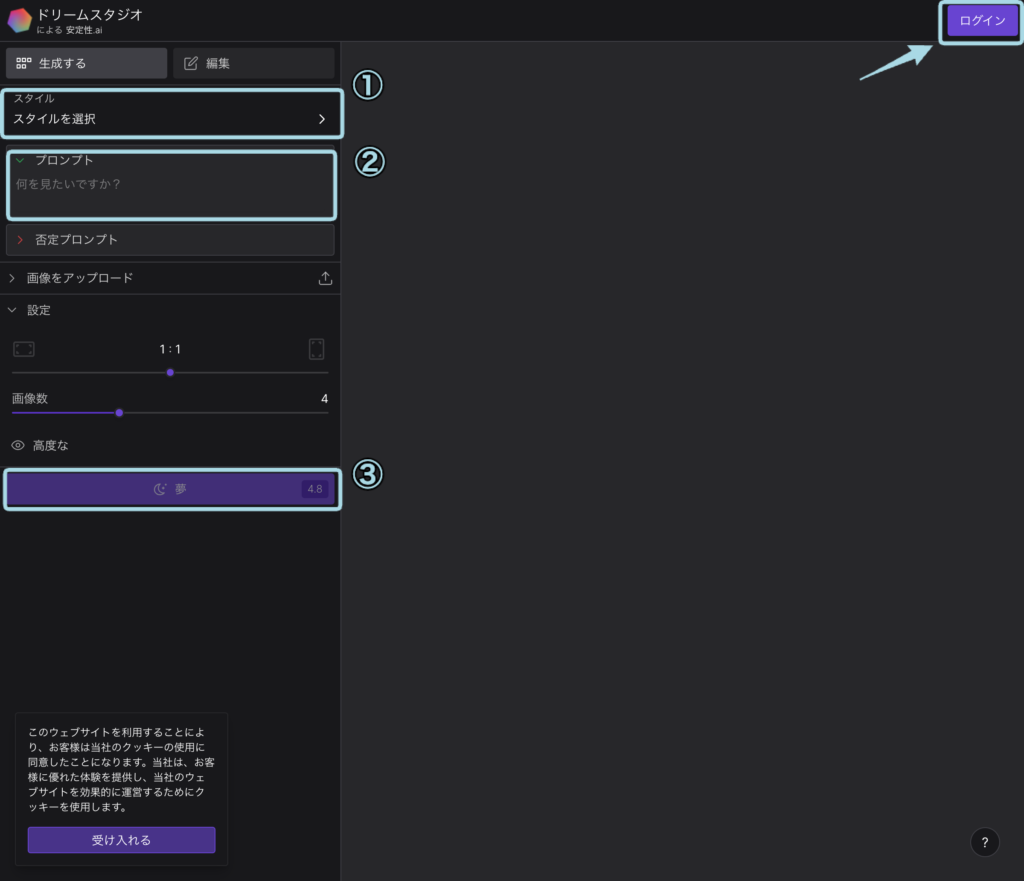Click the ログイン login button
Image resolution: width=1024 pixels, height=881 pixels.
[982, 21]
